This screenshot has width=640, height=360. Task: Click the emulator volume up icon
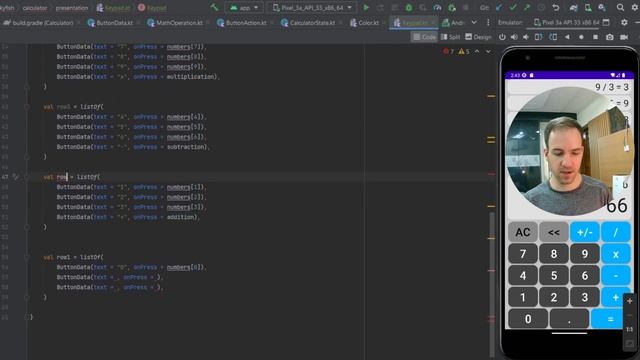[514, 37]
